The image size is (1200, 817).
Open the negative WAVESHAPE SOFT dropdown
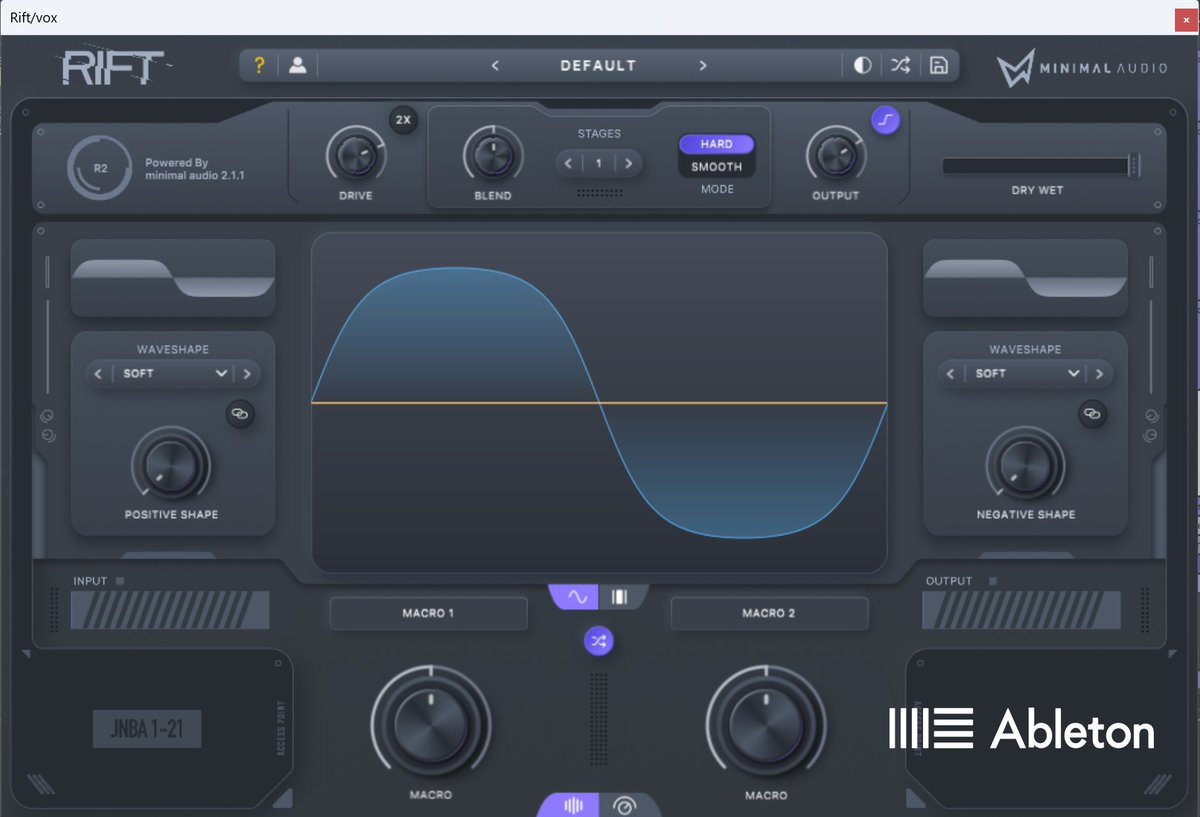point(1027,374)
